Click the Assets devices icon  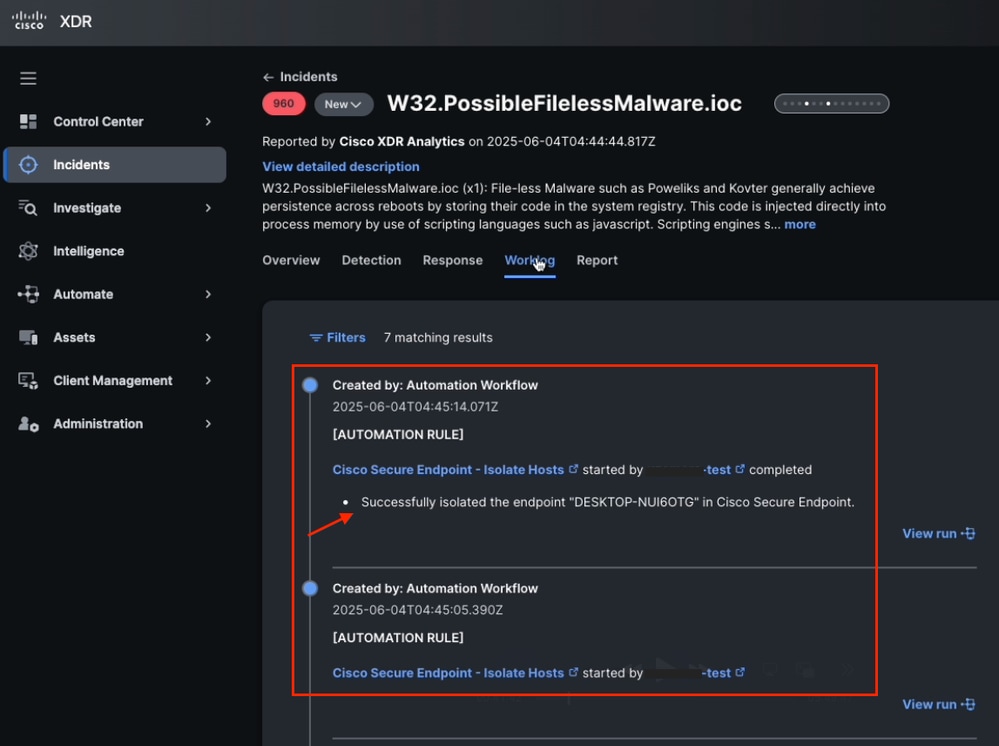tap(28, 338)
